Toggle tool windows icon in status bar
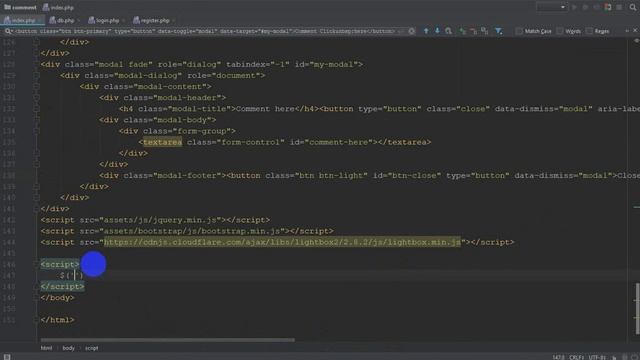Image resolution: width=640 pixels, height=360 pixels. click(x=7, y=357)
